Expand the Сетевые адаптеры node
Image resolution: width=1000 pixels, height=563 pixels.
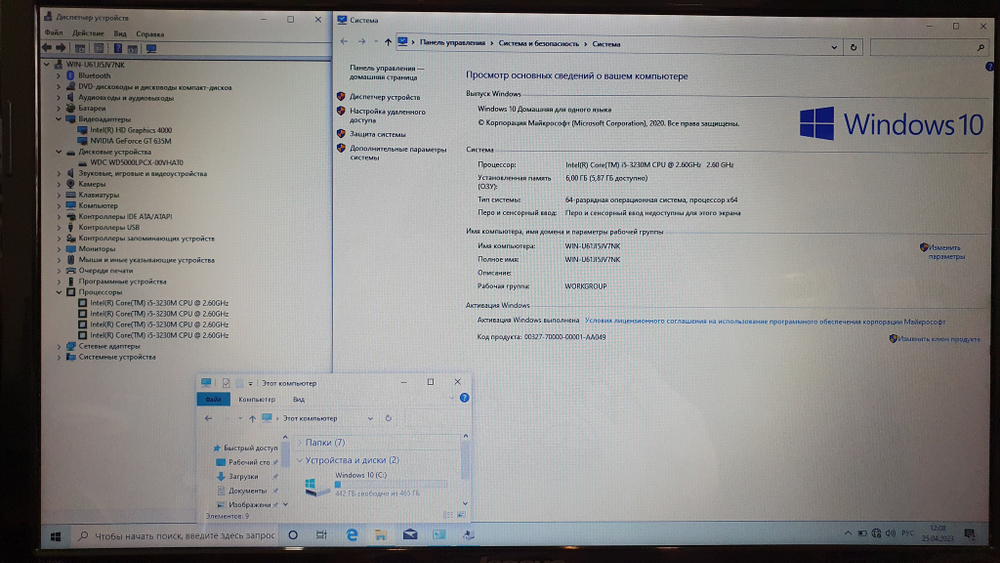tap(59, 346)
